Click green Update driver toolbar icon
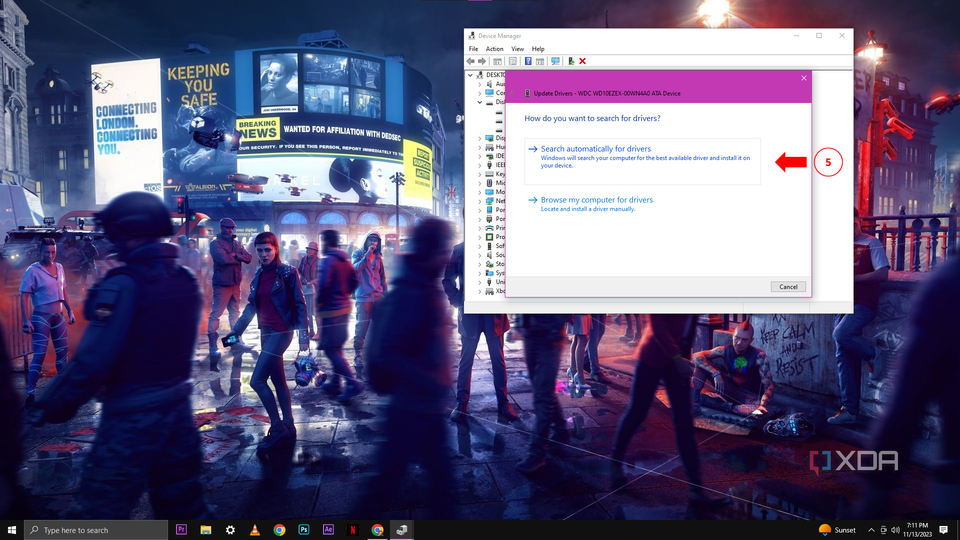This screenshot has width=960, height=540. click(571, 61)
